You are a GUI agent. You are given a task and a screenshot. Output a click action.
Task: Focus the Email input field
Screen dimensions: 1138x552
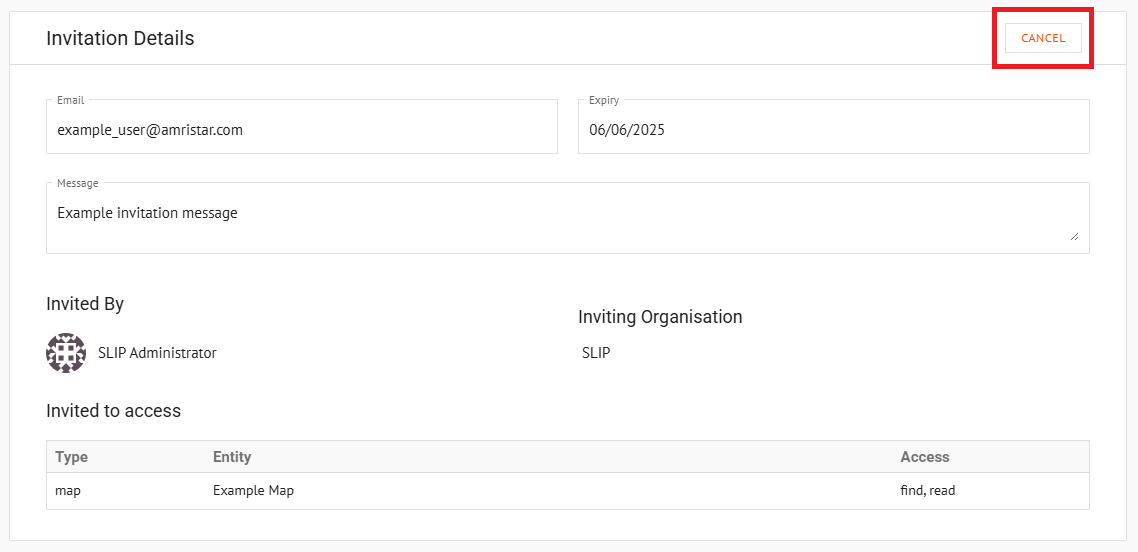pos(302,127)
